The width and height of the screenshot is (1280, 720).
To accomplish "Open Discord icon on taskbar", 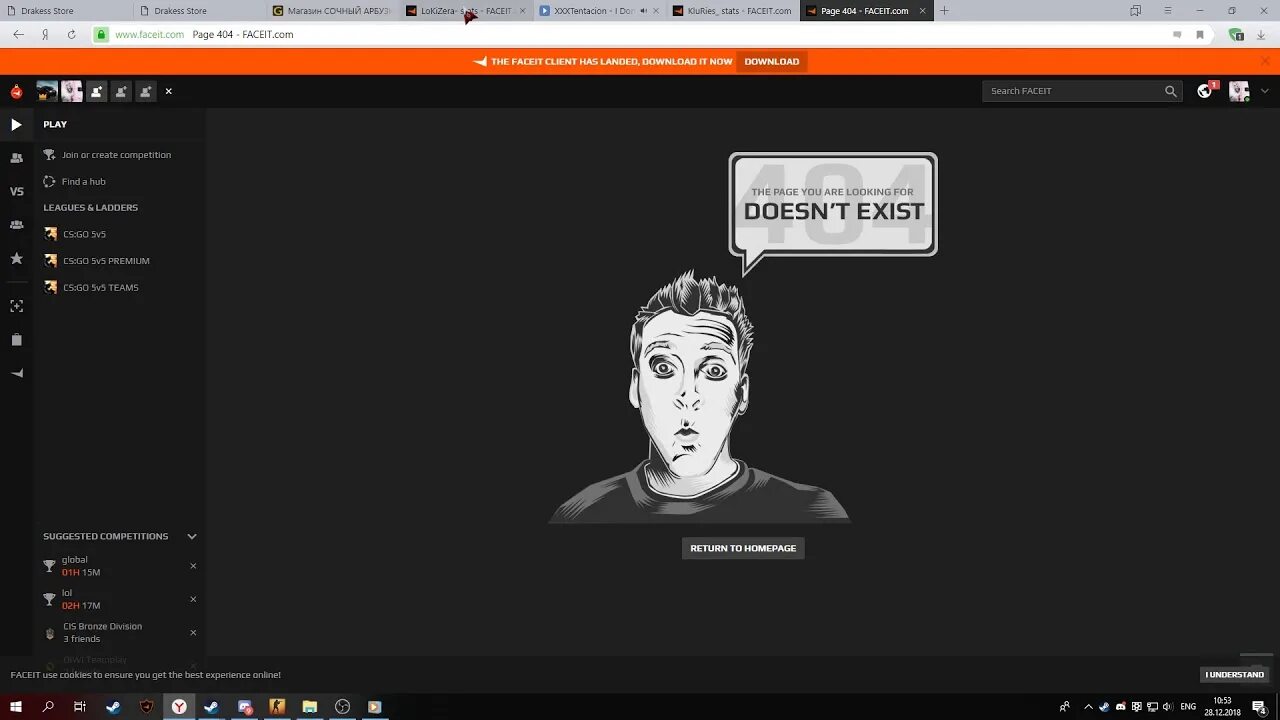I will pos(245,707).
